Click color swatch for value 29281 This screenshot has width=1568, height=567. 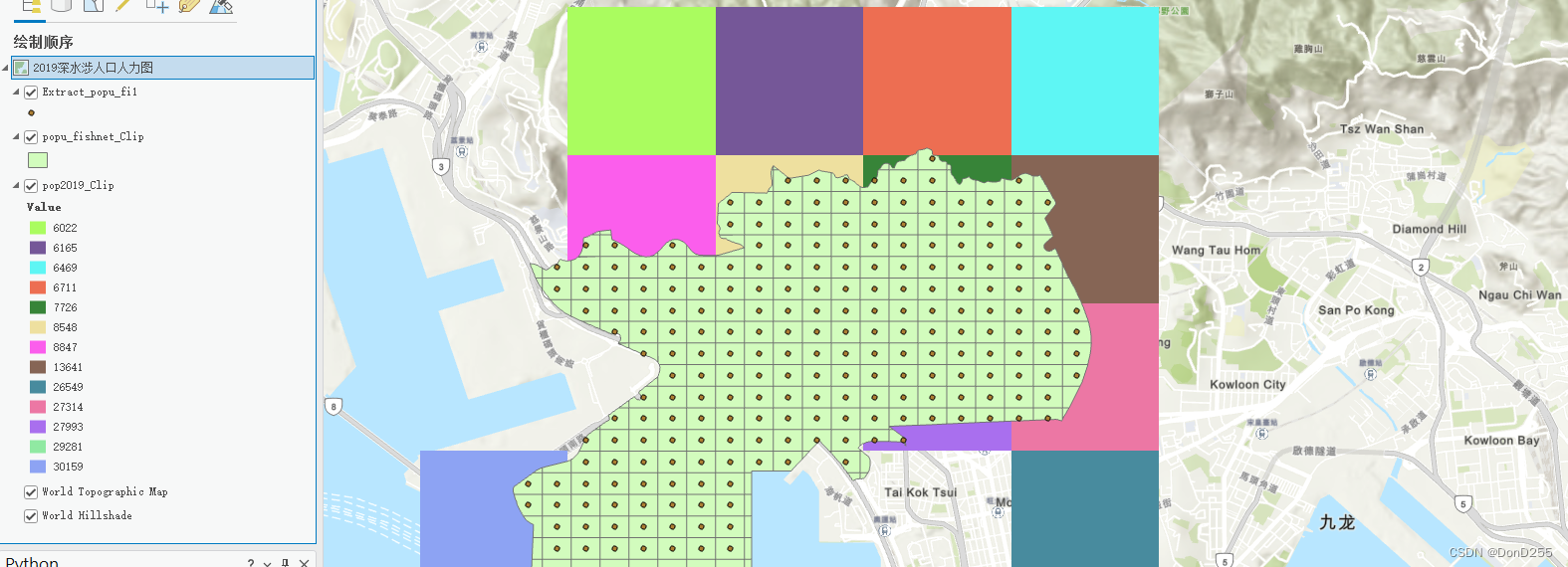click(38, 447)
